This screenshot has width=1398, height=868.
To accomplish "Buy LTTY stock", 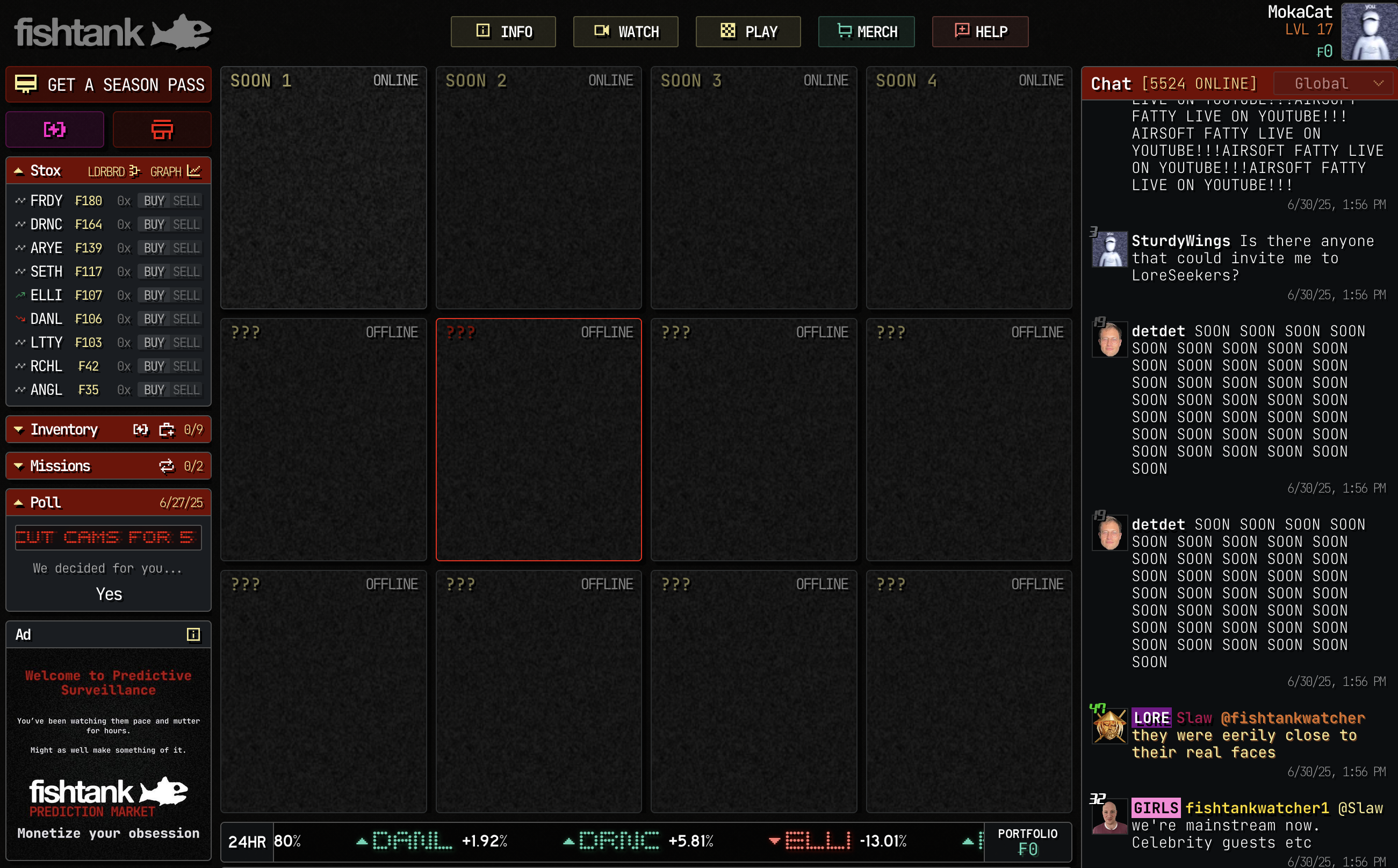I will point(154,343).
